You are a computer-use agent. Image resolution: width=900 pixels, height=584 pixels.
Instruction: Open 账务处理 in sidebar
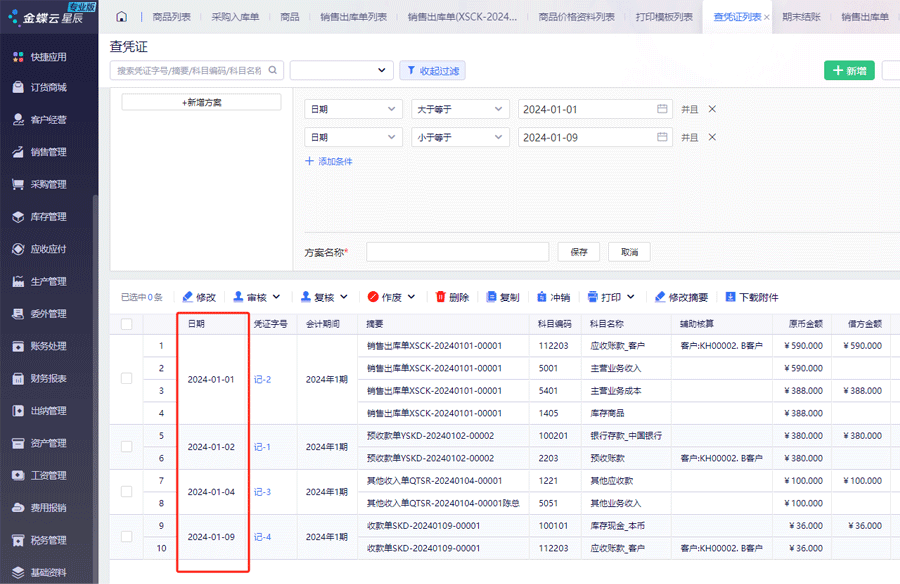point(40,346)
